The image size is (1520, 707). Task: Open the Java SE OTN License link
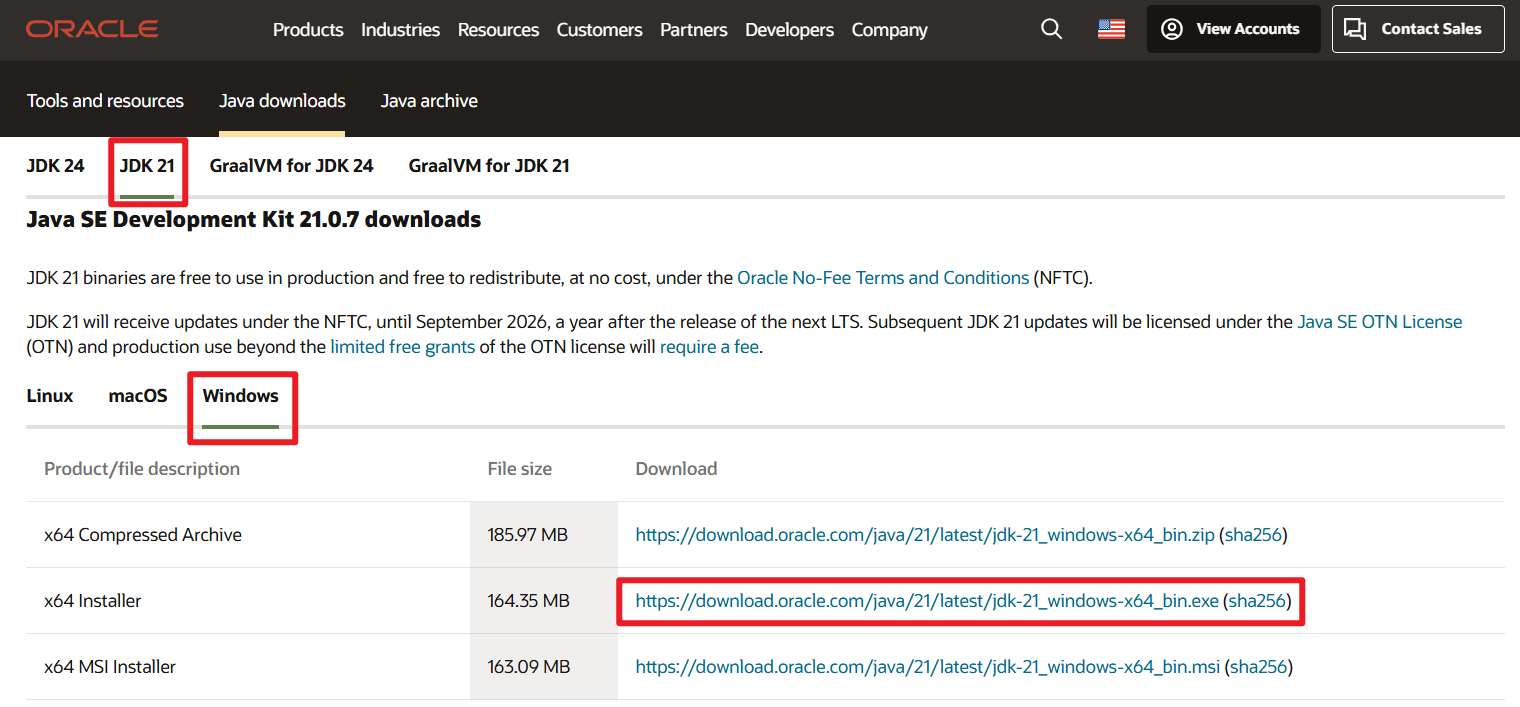[x=1380, y=322]
